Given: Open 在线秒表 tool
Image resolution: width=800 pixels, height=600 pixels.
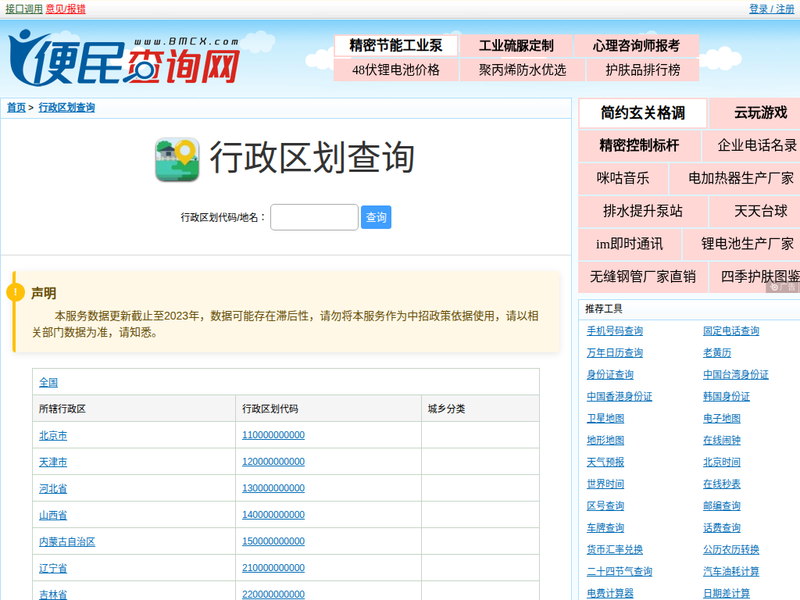Looking at the screenshot, I should click(x=722, y=484).
